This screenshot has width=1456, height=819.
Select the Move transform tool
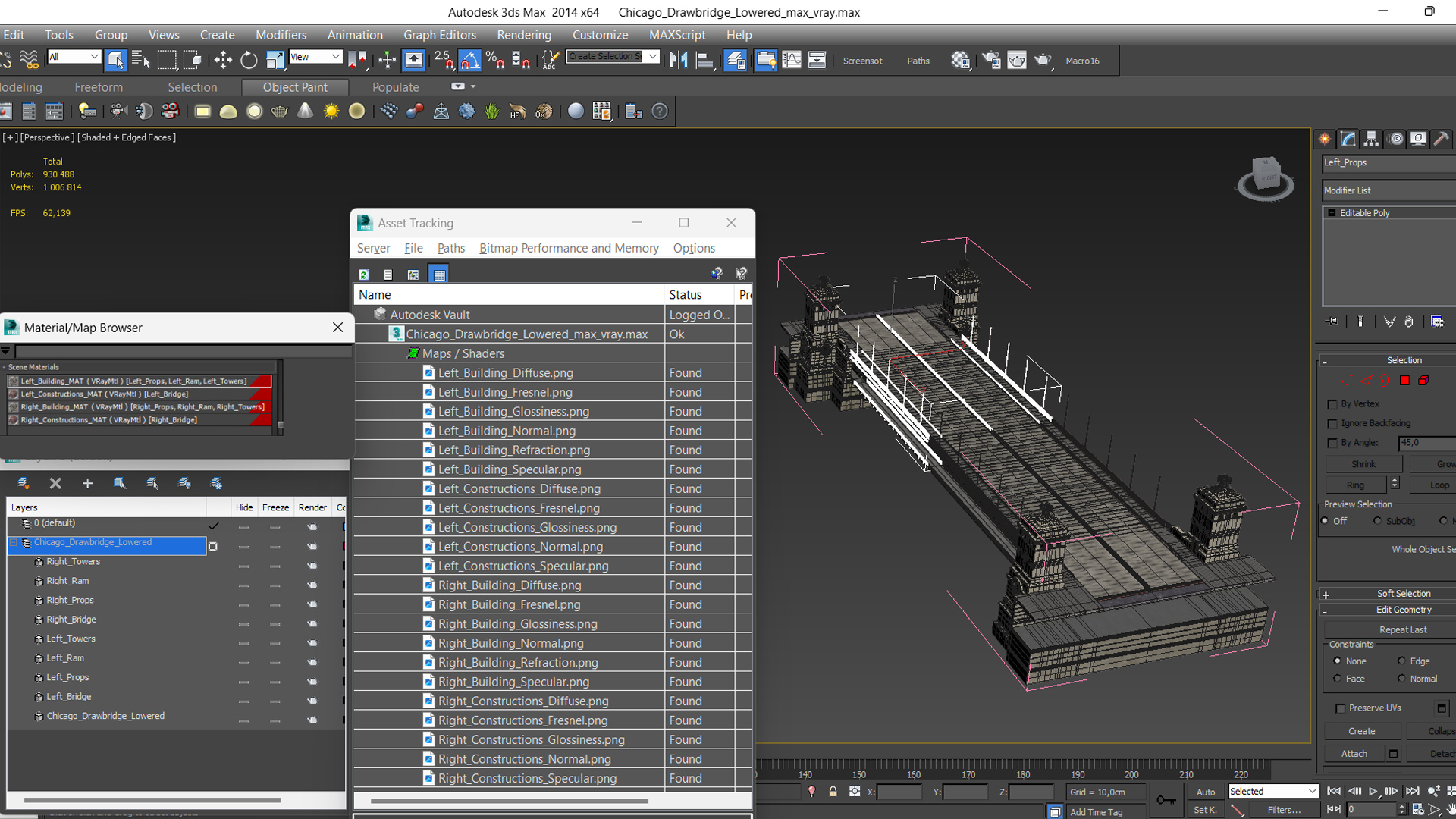pyautogui.click(x=223, y=61)
